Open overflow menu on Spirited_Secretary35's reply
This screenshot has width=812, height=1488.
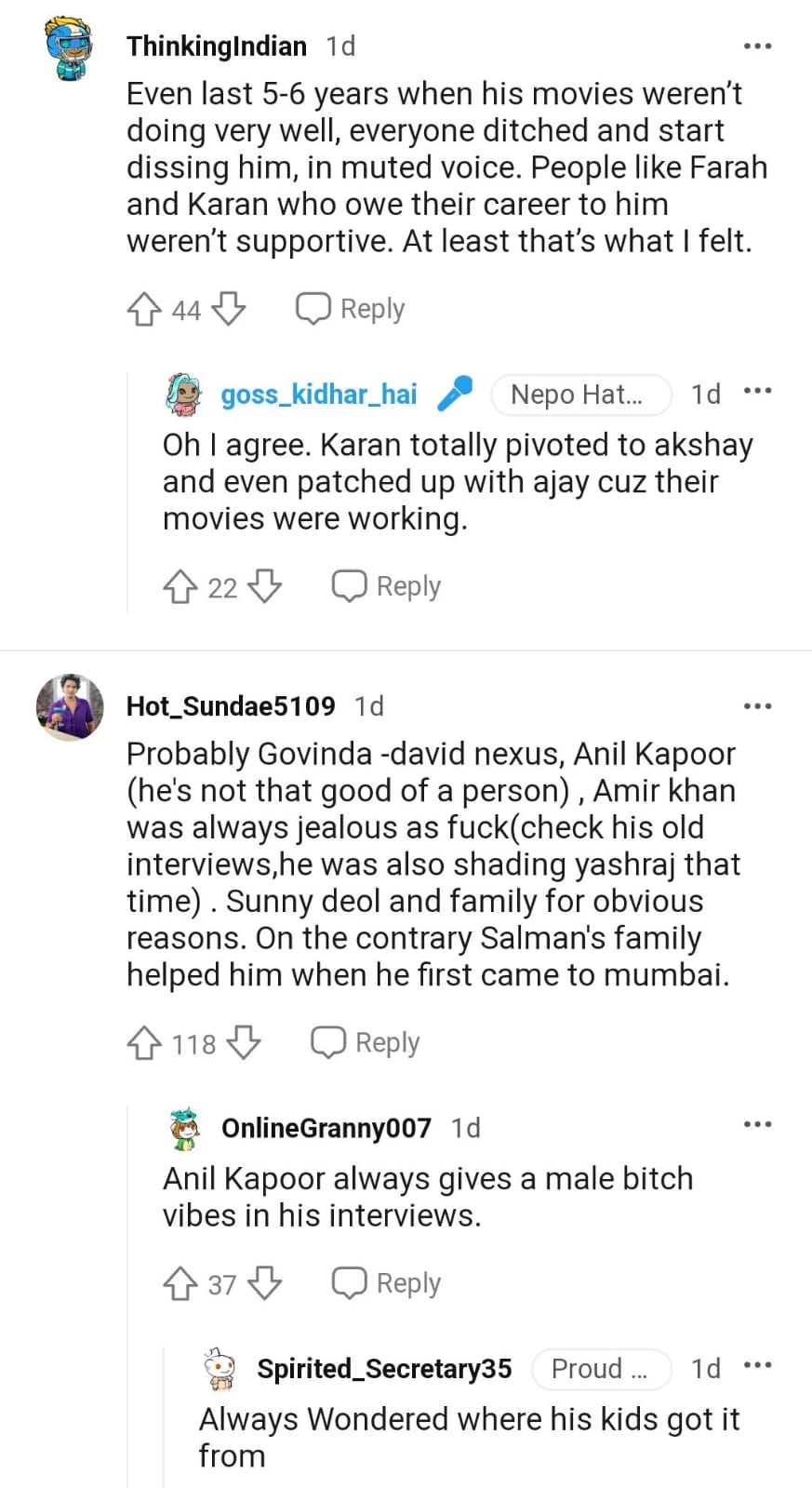pyautogui.click(x=757, y=1366)
